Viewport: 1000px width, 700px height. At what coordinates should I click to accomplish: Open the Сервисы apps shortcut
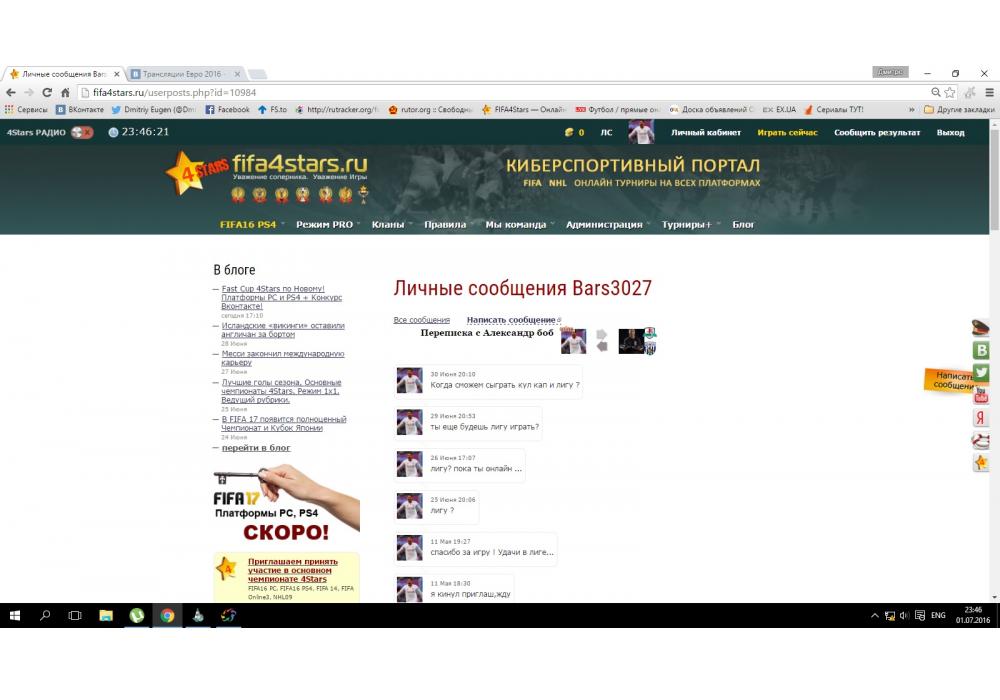pyautogui.click(x=26, y=110)
